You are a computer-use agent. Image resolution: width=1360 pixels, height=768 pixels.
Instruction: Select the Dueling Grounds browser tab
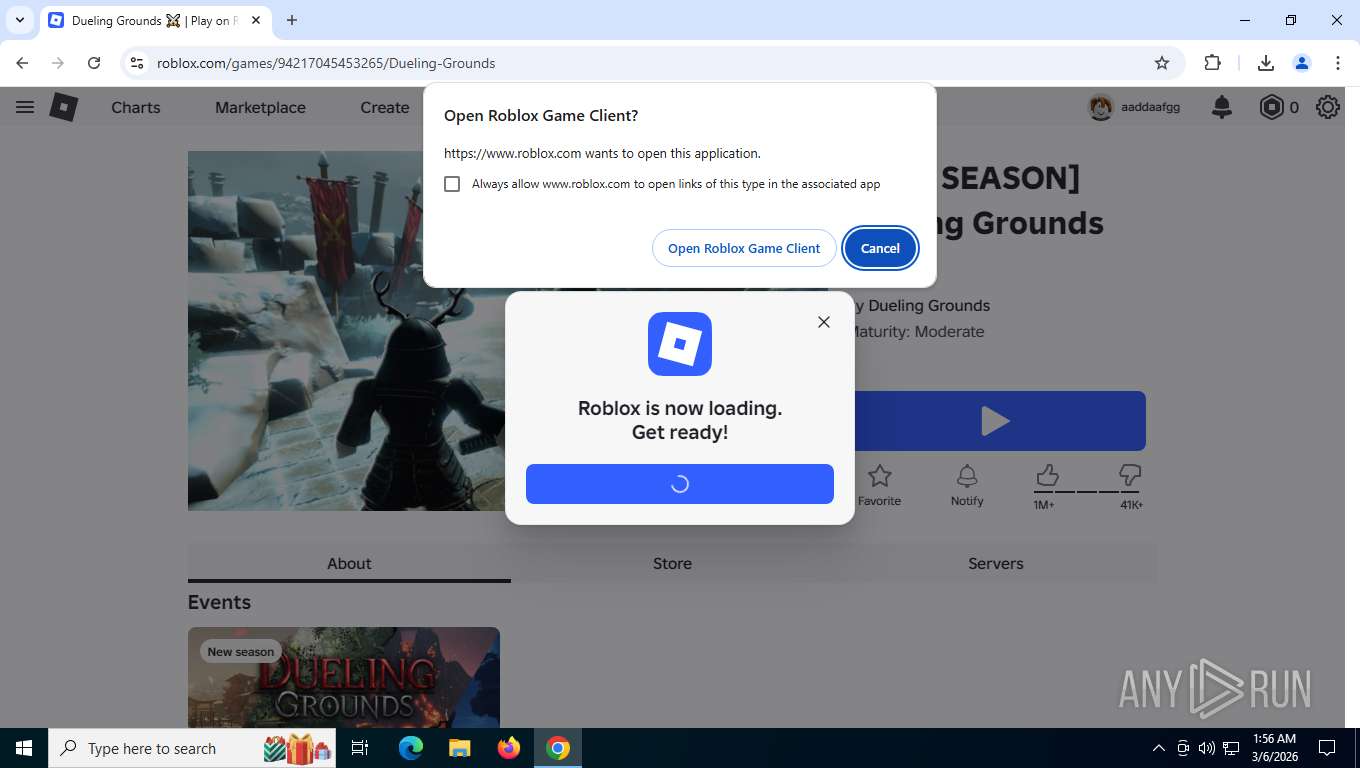coord(154,20)
